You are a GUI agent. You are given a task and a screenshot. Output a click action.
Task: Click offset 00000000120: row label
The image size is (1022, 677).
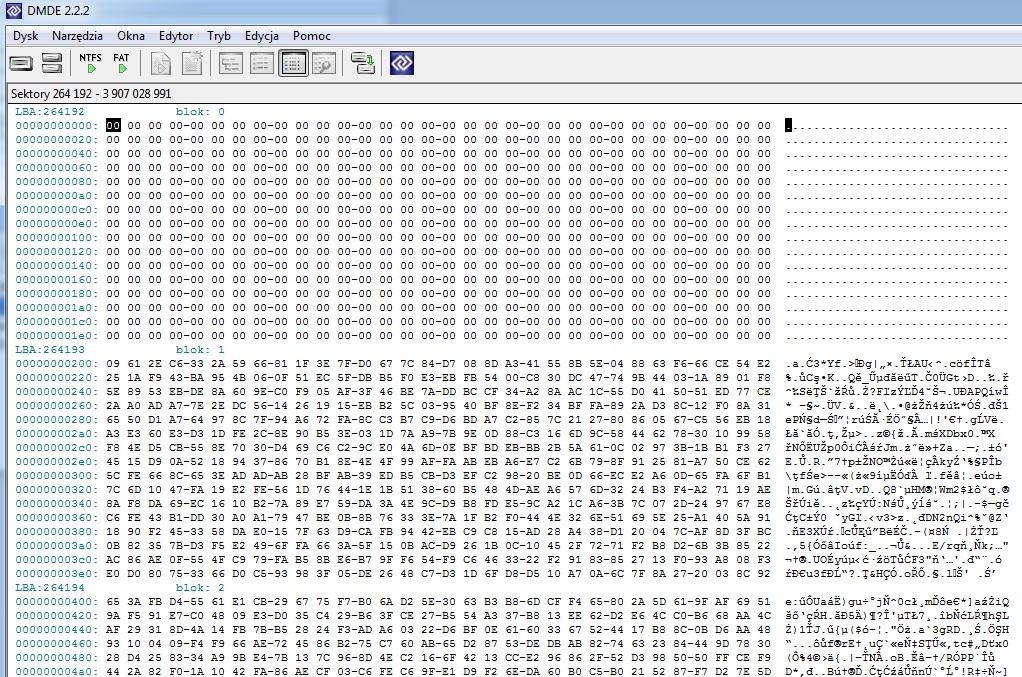[57, 252]
